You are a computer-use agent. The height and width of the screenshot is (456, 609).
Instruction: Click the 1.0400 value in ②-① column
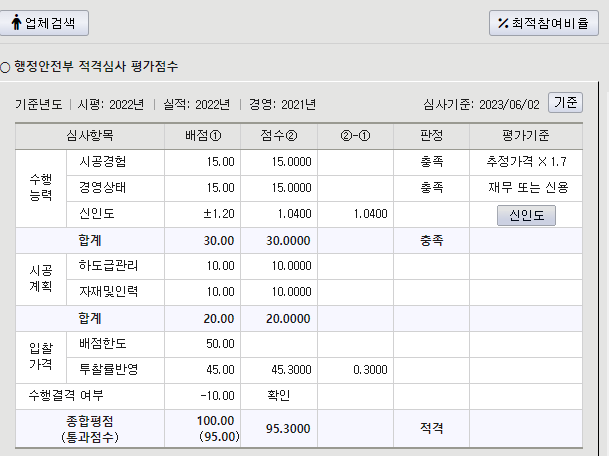pyautogui.click(x=371, y=214)
